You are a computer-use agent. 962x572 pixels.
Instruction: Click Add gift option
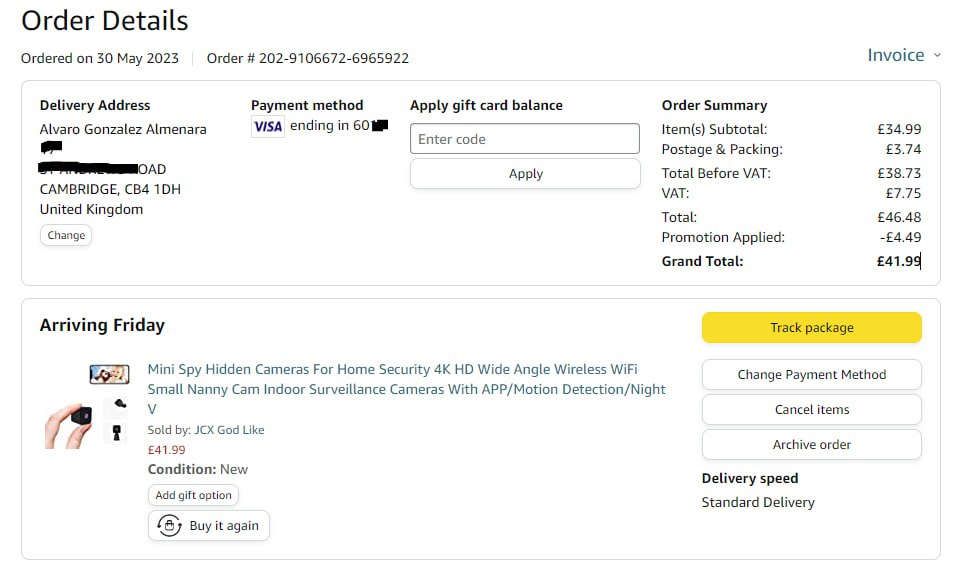pyautogui.click(x=193, y=495)
